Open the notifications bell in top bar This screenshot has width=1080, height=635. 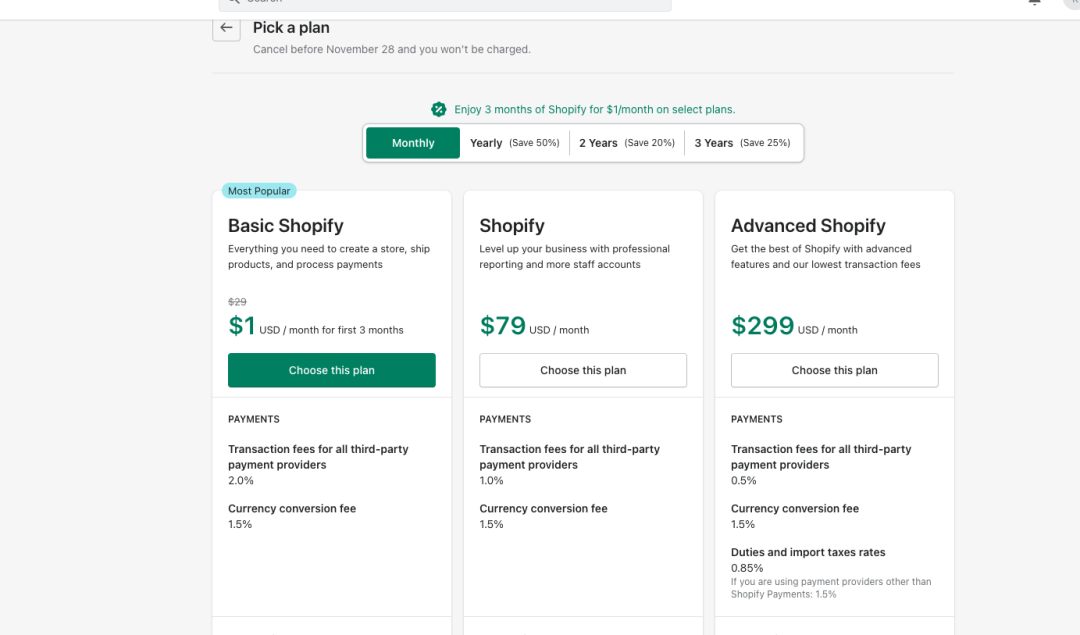1034,3
